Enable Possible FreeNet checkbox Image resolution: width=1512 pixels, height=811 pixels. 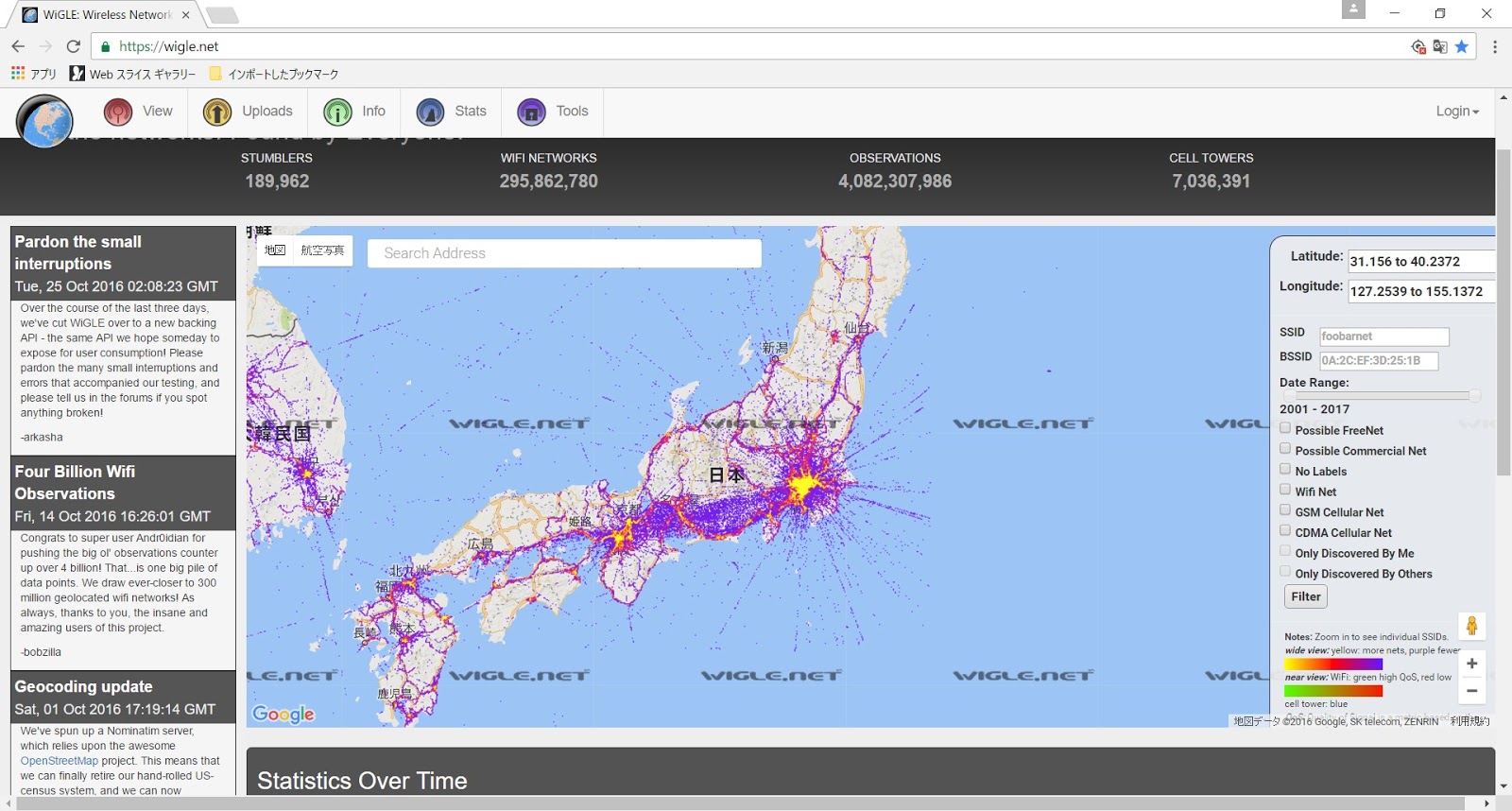(x=1285, y=428)
